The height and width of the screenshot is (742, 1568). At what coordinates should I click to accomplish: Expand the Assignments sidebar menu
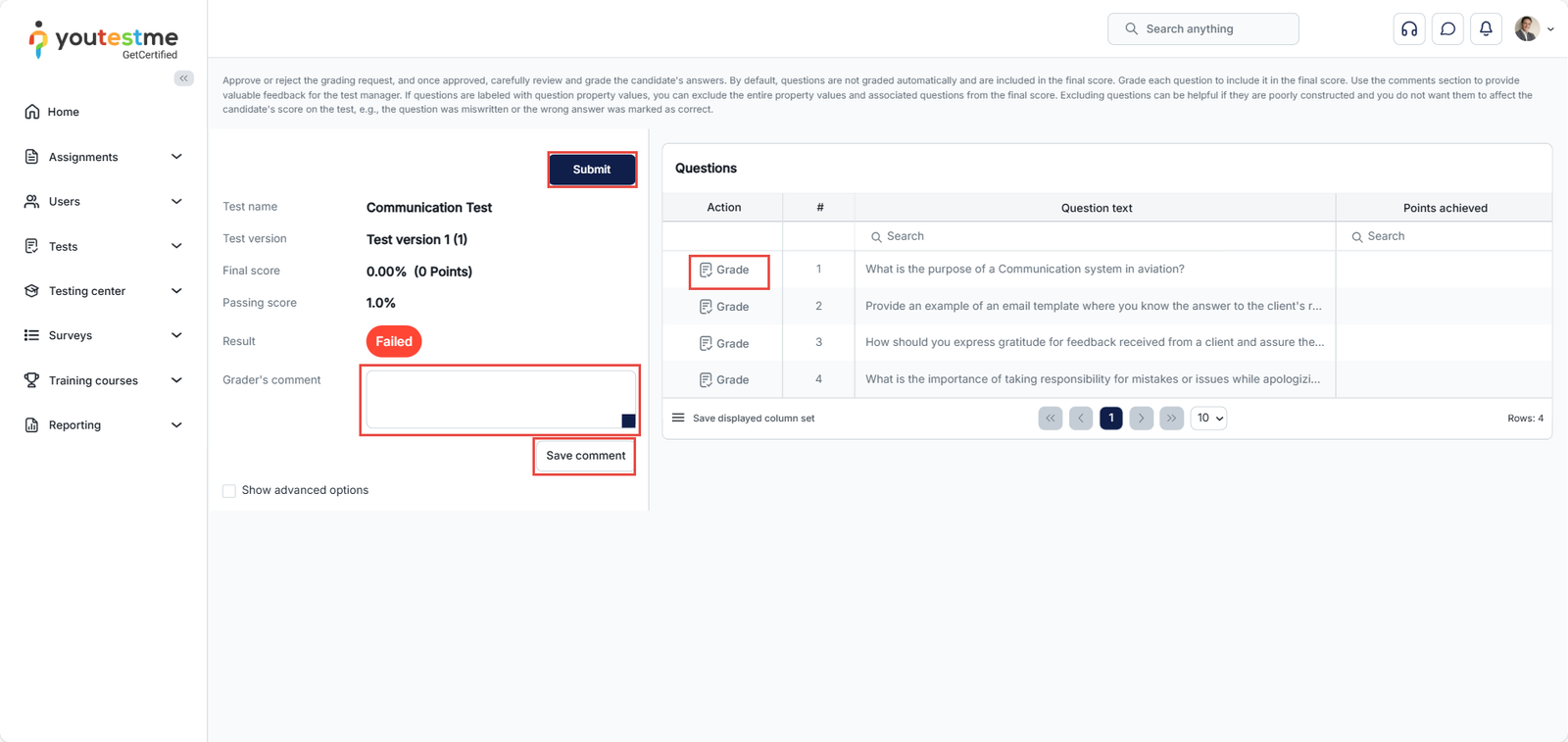[103, 157]
